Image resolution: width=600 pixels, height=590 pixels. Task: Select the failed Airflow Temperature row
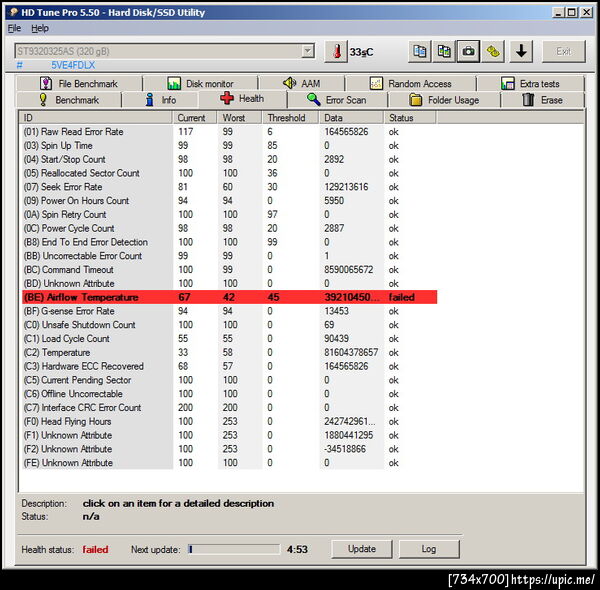point(230,297)
